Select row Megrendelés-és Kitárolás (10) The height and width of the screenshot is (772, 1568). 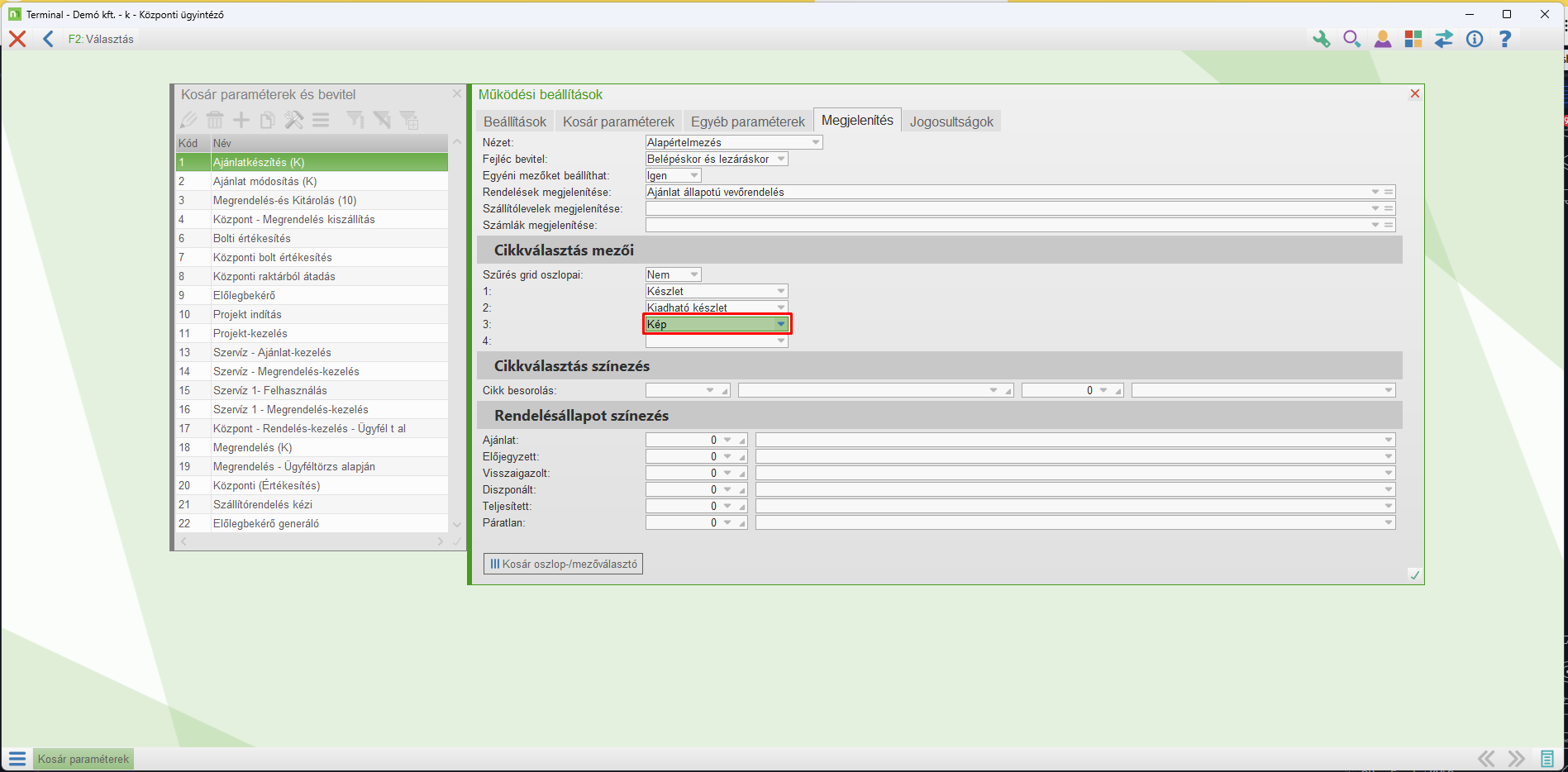pyautogui.click(x=312, y=200)
